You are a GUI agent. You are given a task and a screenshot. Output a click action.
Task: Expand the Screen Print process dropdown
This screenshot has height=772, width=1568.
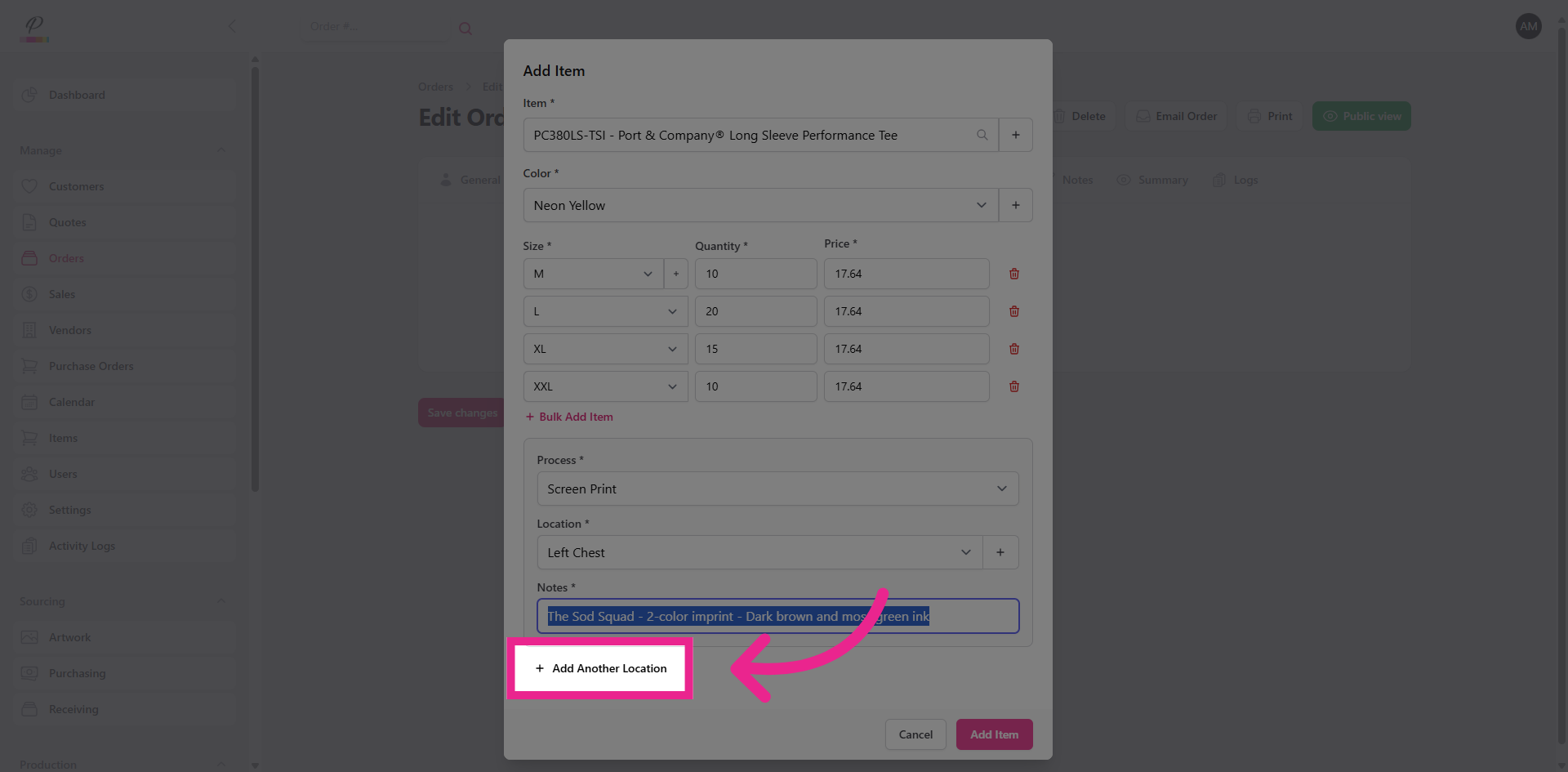pos(1001,489)
